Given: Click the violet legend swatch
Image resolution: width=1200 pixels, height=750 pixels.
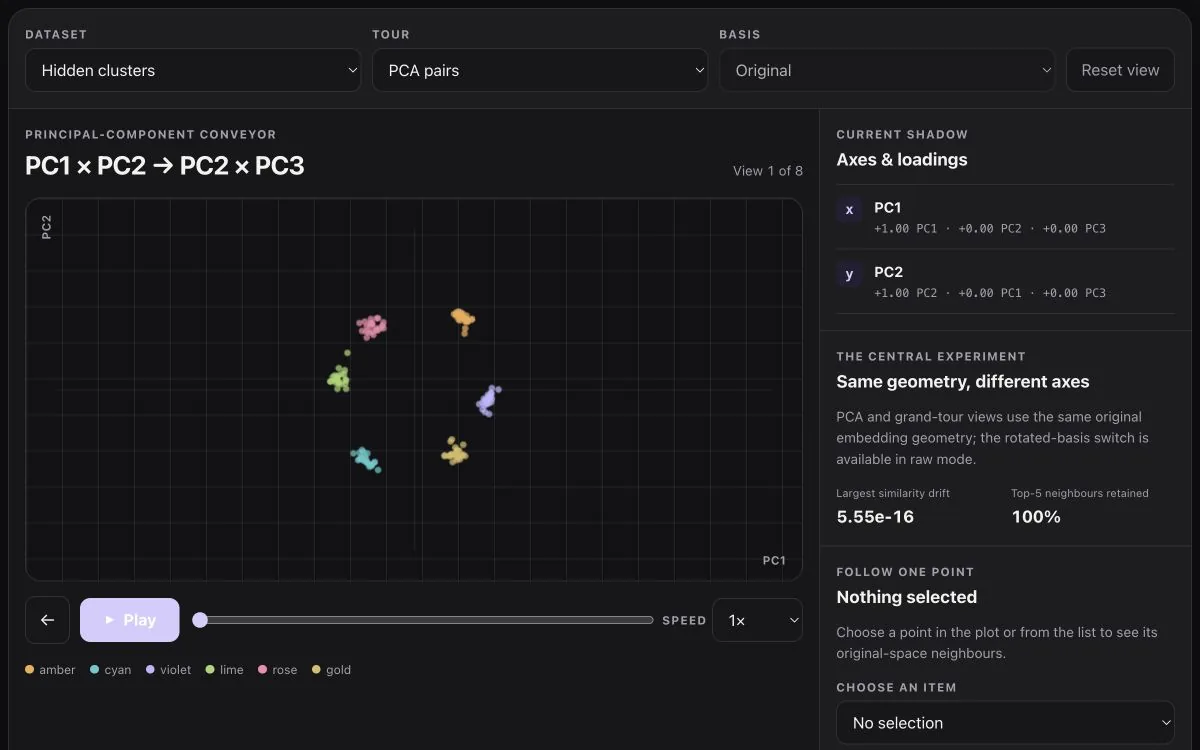Looking at the screenshot, I should (150, 670).
